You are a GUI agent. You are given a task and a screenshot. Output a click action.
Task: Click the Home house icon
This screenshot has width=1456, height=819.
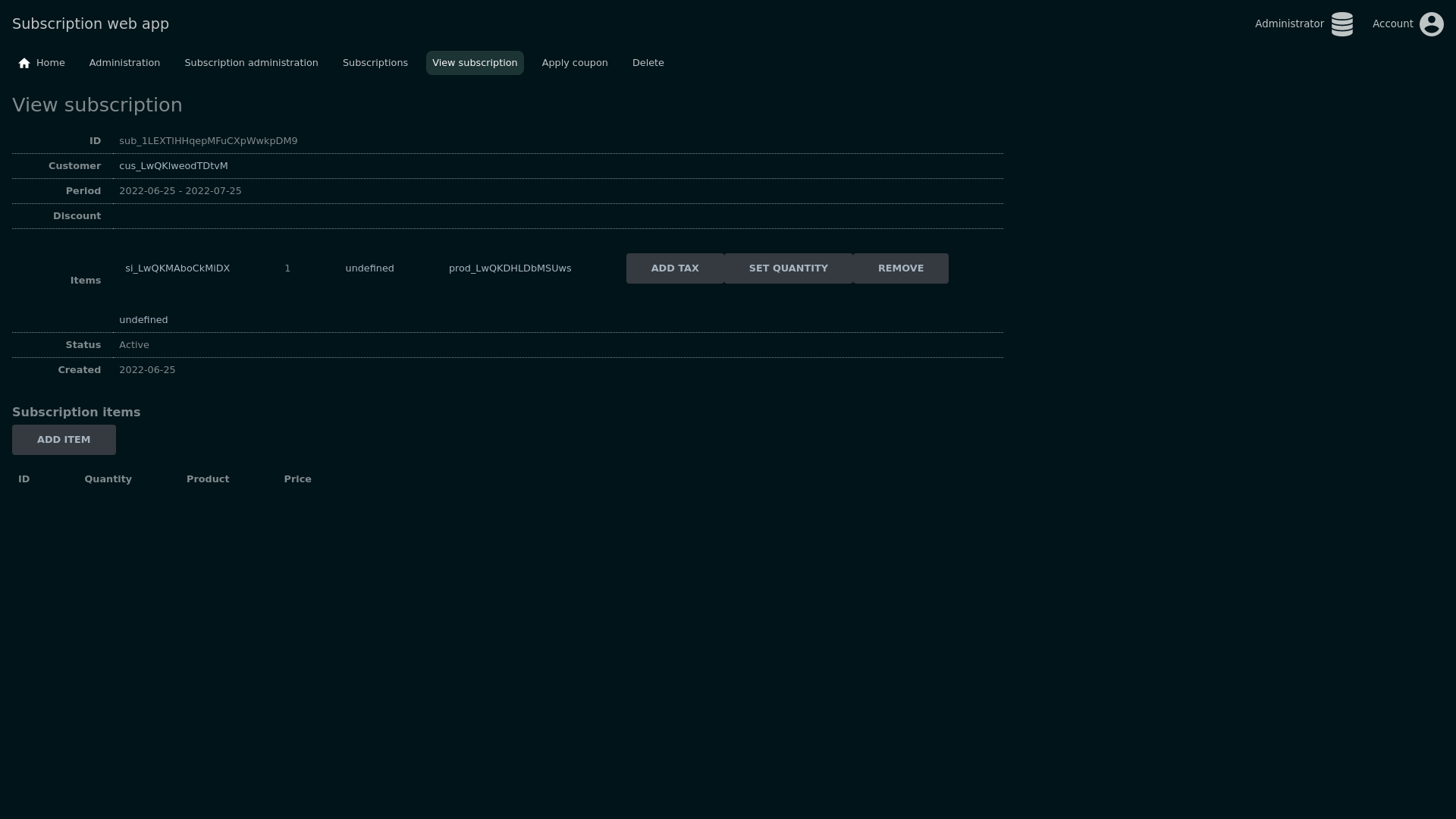[x=24, y=63]
